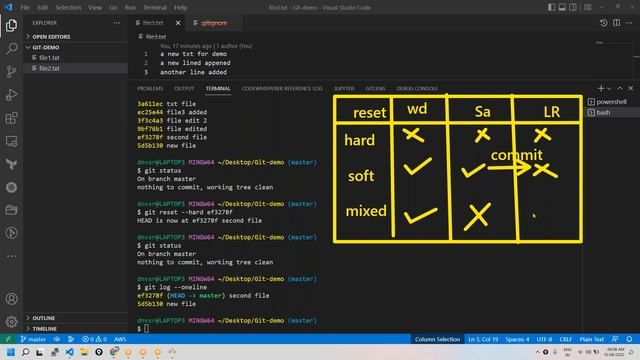Collapse the GIT-DEMO folder section

click(x=76, y=47)
